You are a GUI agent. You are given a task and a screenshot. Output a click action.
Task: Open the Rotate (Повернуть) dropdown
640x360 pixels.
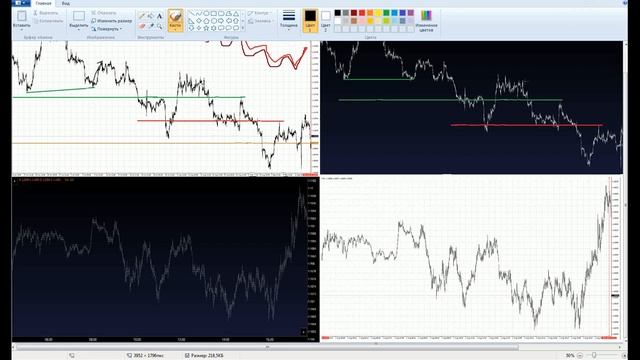(x=107, y=29)
